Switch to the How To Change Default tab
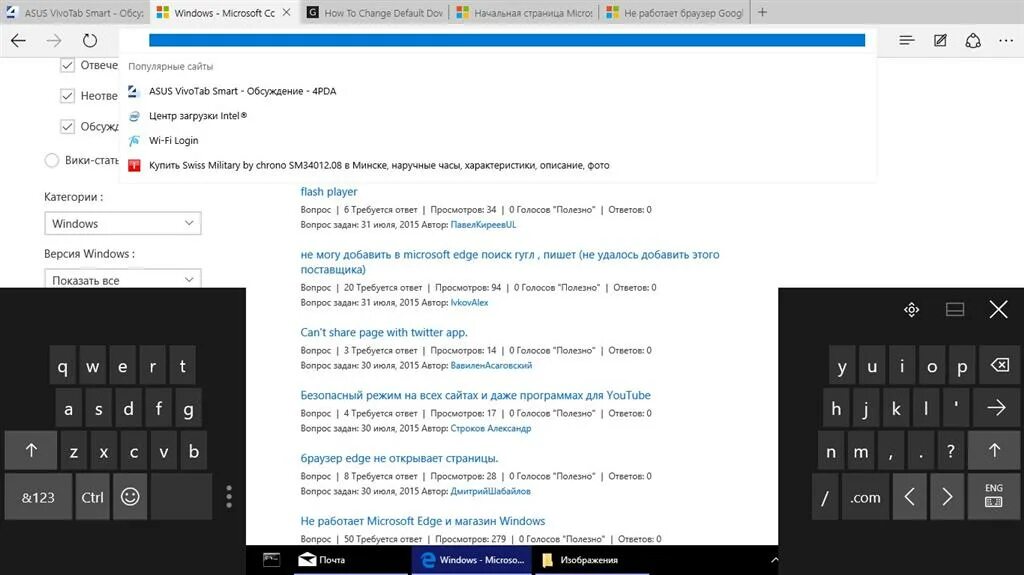Viewport: 1024px width, 575px height. [x=375, y=12]
